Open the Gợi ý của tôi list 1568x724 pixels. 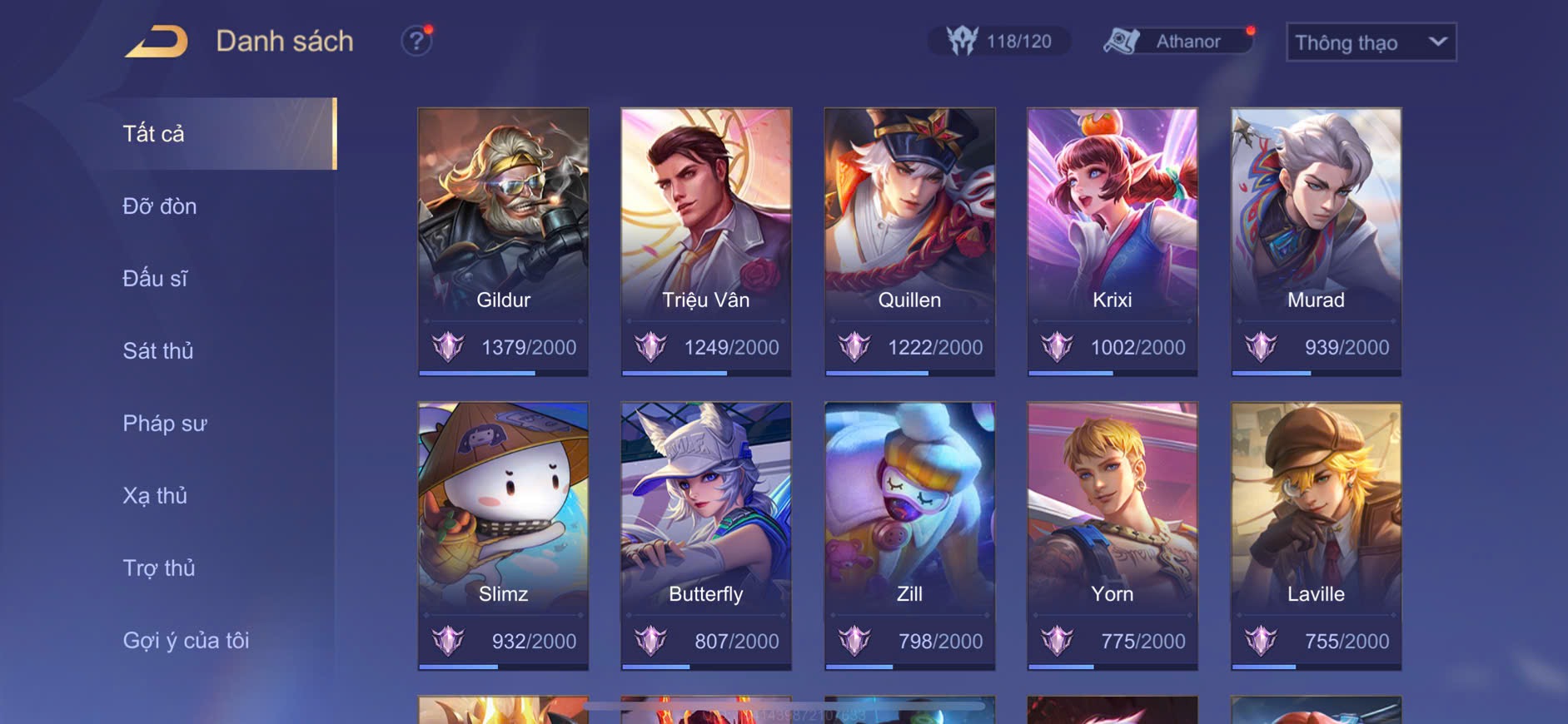pos(186,640)
